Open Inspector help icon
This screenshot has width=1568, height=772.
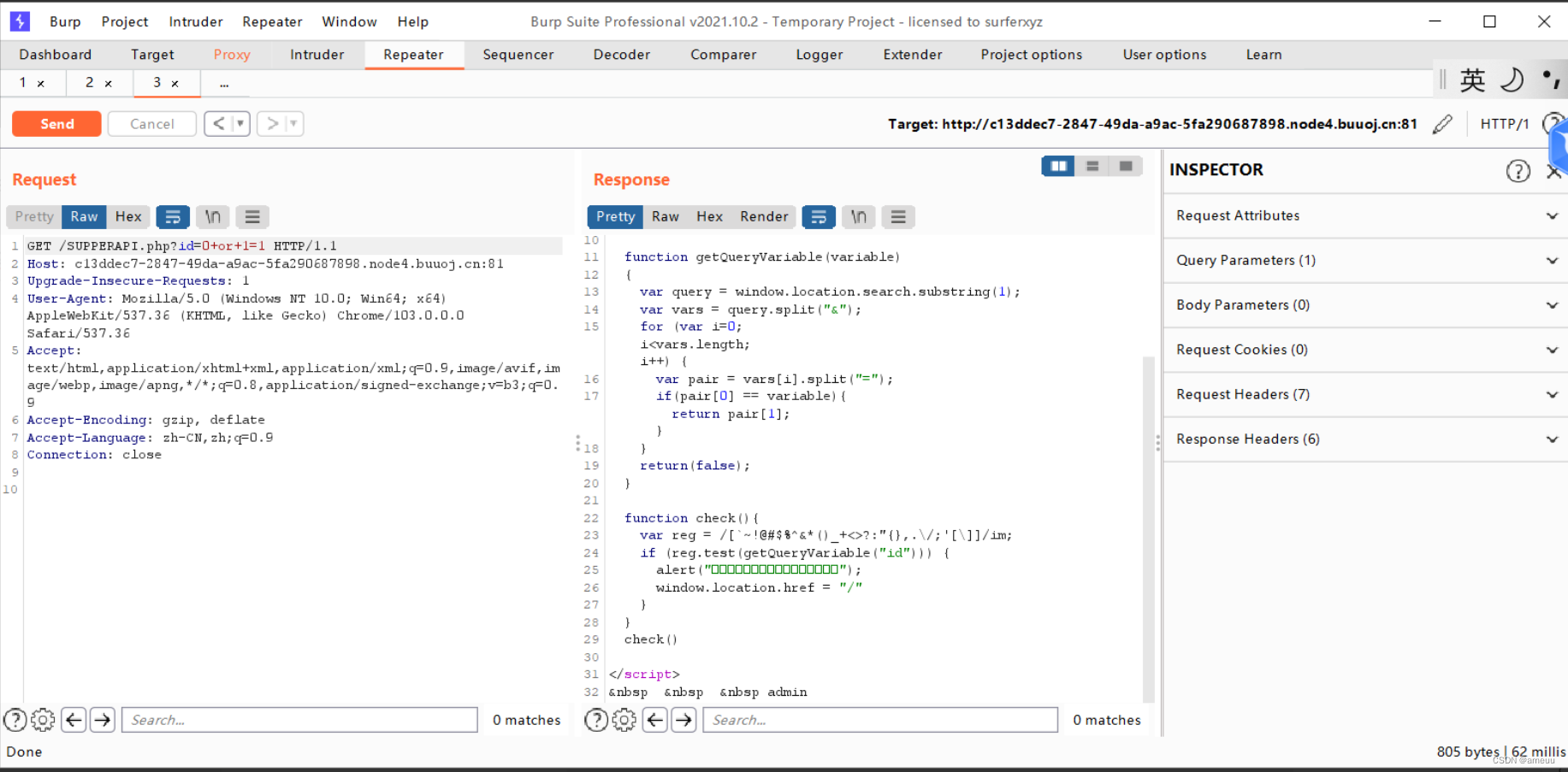click(1518, 171)
